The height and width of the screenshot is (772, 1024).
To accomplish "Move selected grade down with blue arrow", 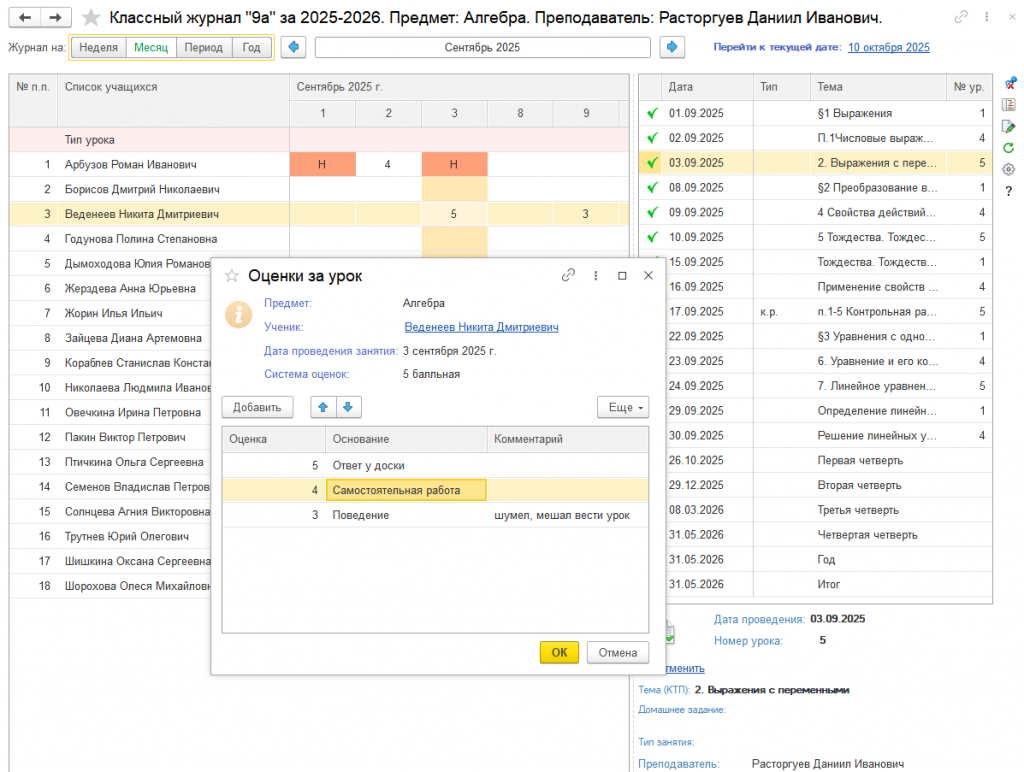I will pyautogui.click(x=348, y=407).
